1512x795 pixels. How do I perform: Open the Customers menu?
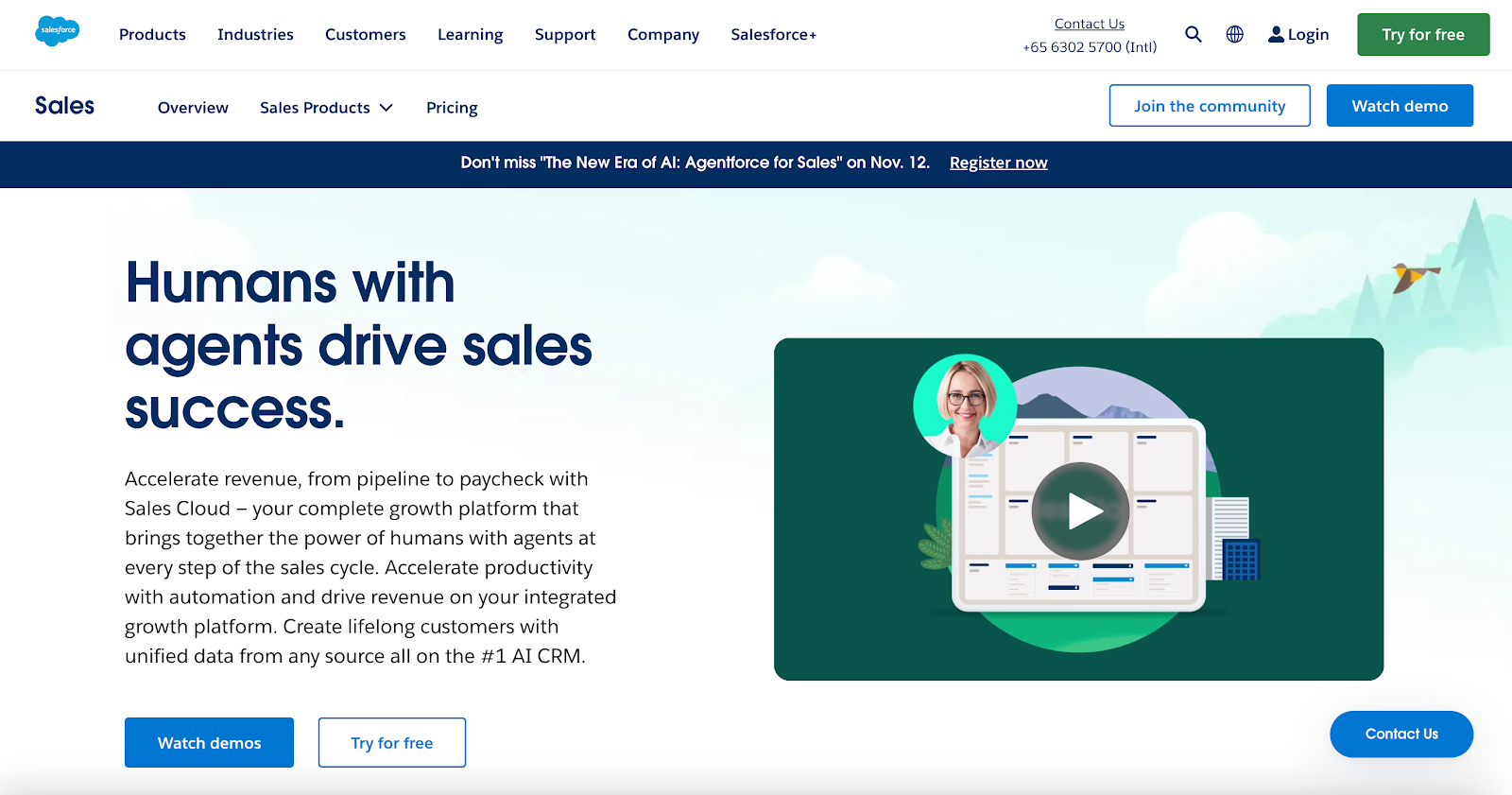[366, 35]
